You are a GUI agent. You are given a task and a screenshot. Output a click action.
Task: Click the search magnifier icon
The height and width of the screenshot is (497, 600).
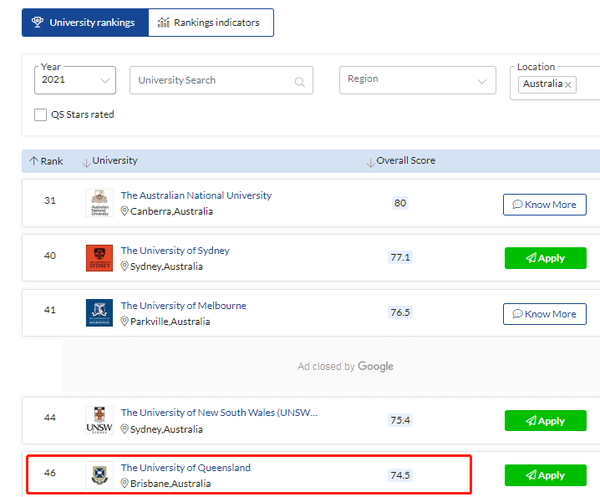[300, 81]
